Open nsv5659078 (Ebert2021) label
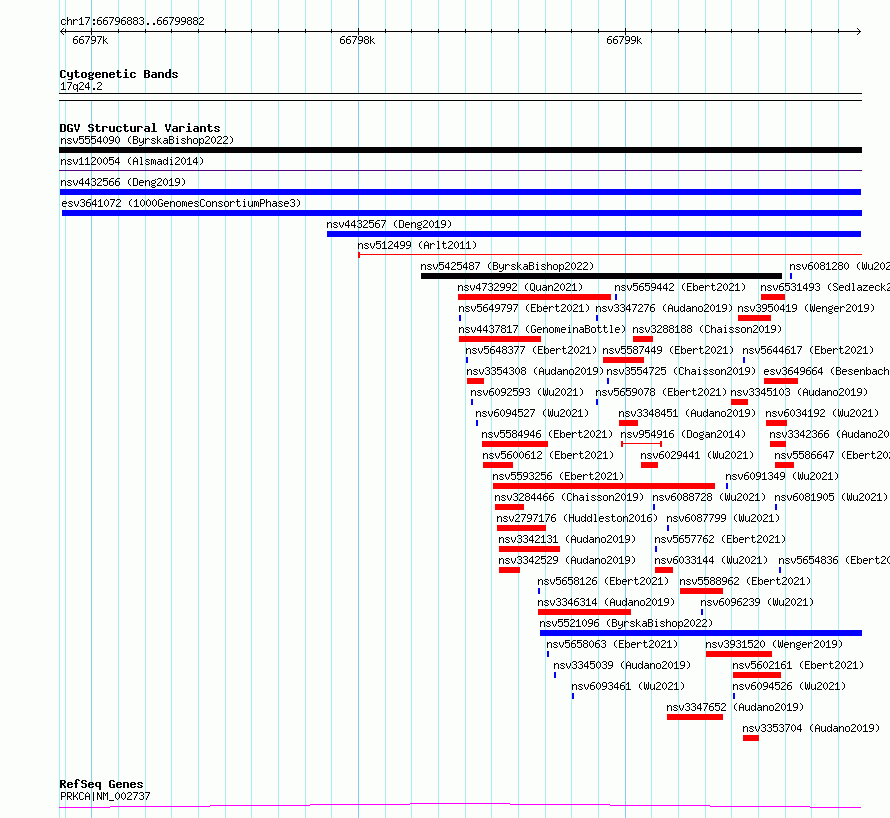Viewport: 890px width, 818px height. (x=661, y=392)
